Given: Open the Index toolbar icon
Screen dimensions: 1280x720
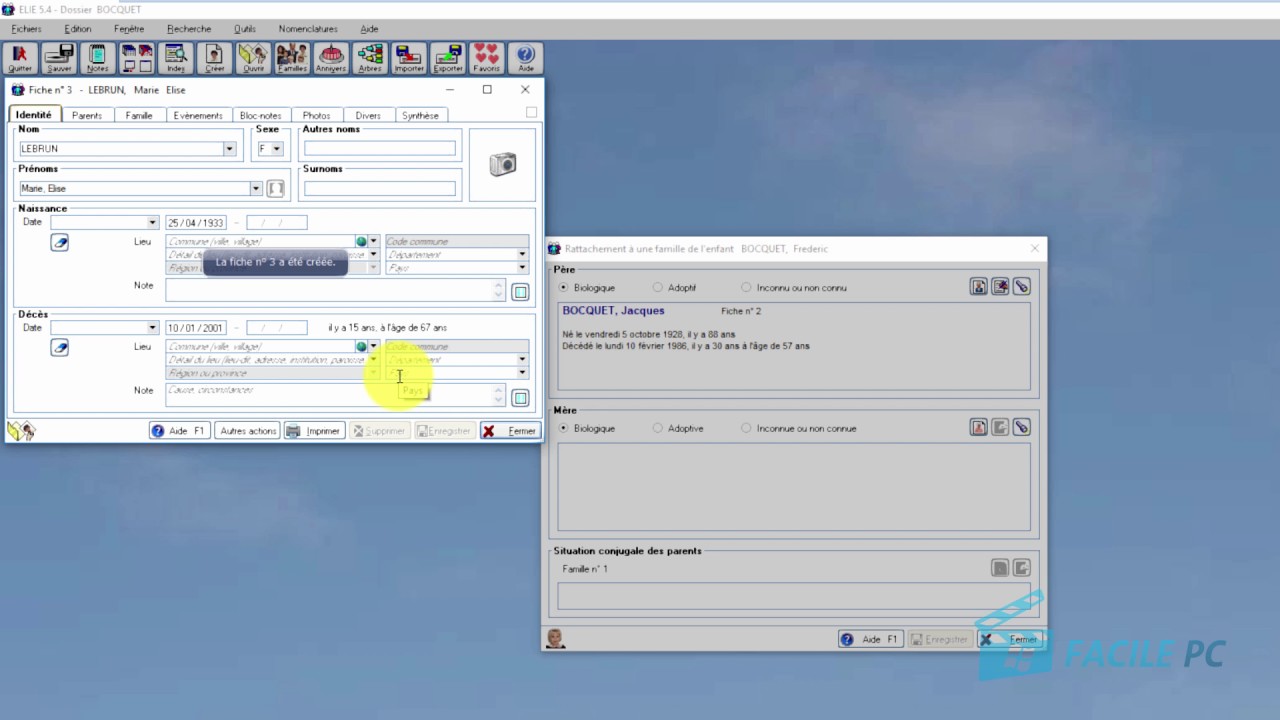Looking at the screenshot, I should pos(176,58).
